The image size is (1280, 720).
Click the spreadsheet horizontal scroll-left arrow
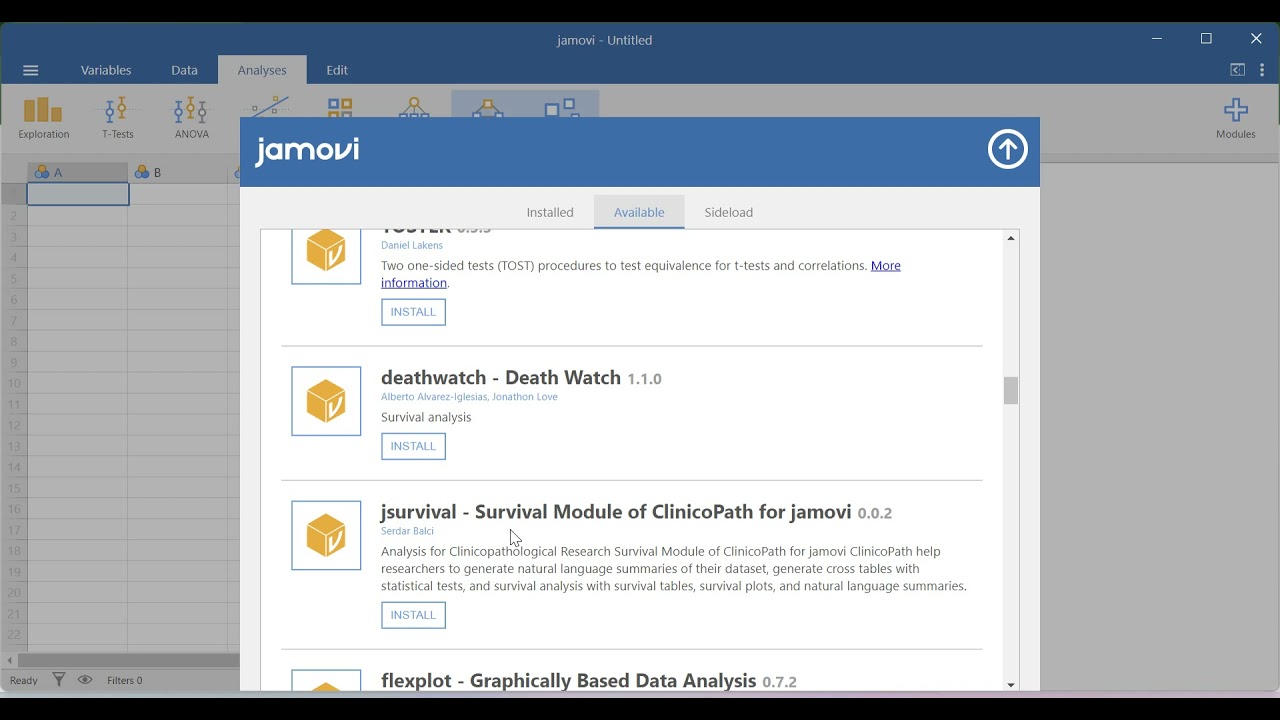tap(10, 660)
